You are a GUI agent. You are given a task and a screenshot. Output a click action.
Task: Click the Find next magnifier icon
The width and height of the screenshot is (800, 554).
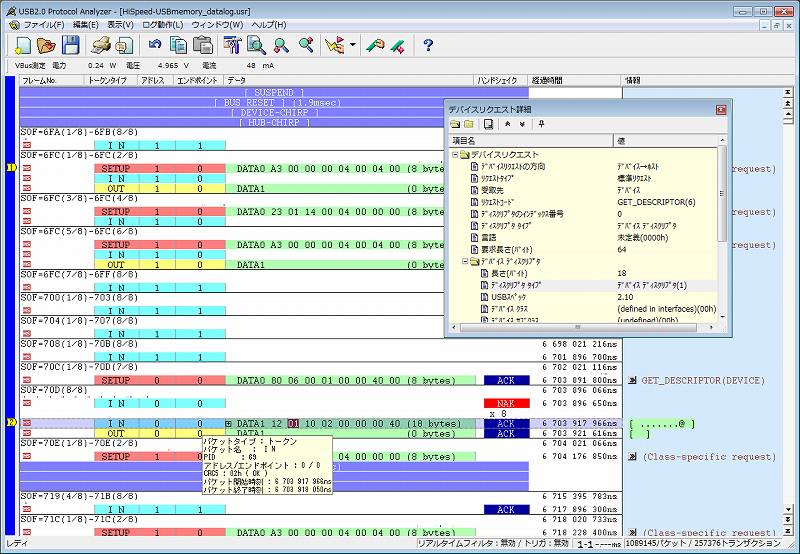[x=281, y=45]
